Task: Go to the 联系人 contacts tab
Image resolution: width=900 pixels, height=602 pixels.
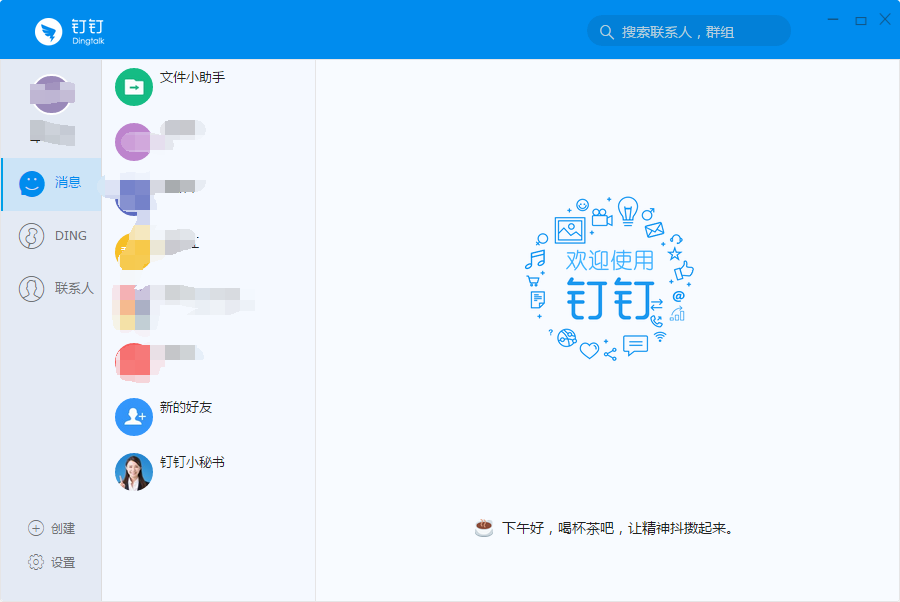Action: pyautogui.click(x=51, y=289)
